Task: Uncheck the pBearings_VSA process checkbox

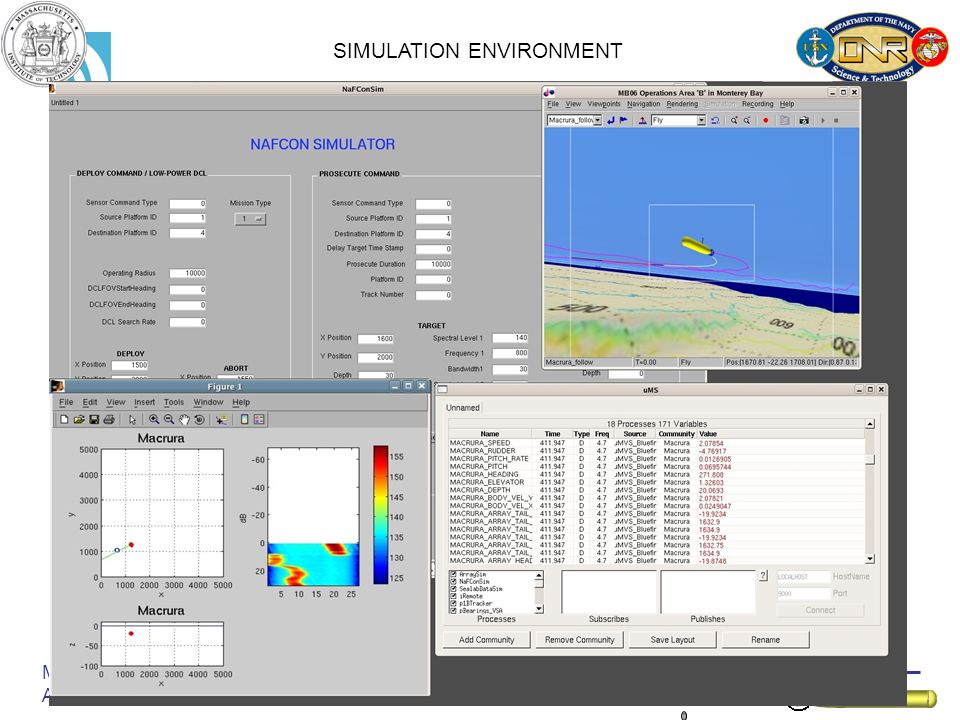Action: coord(453,610)
